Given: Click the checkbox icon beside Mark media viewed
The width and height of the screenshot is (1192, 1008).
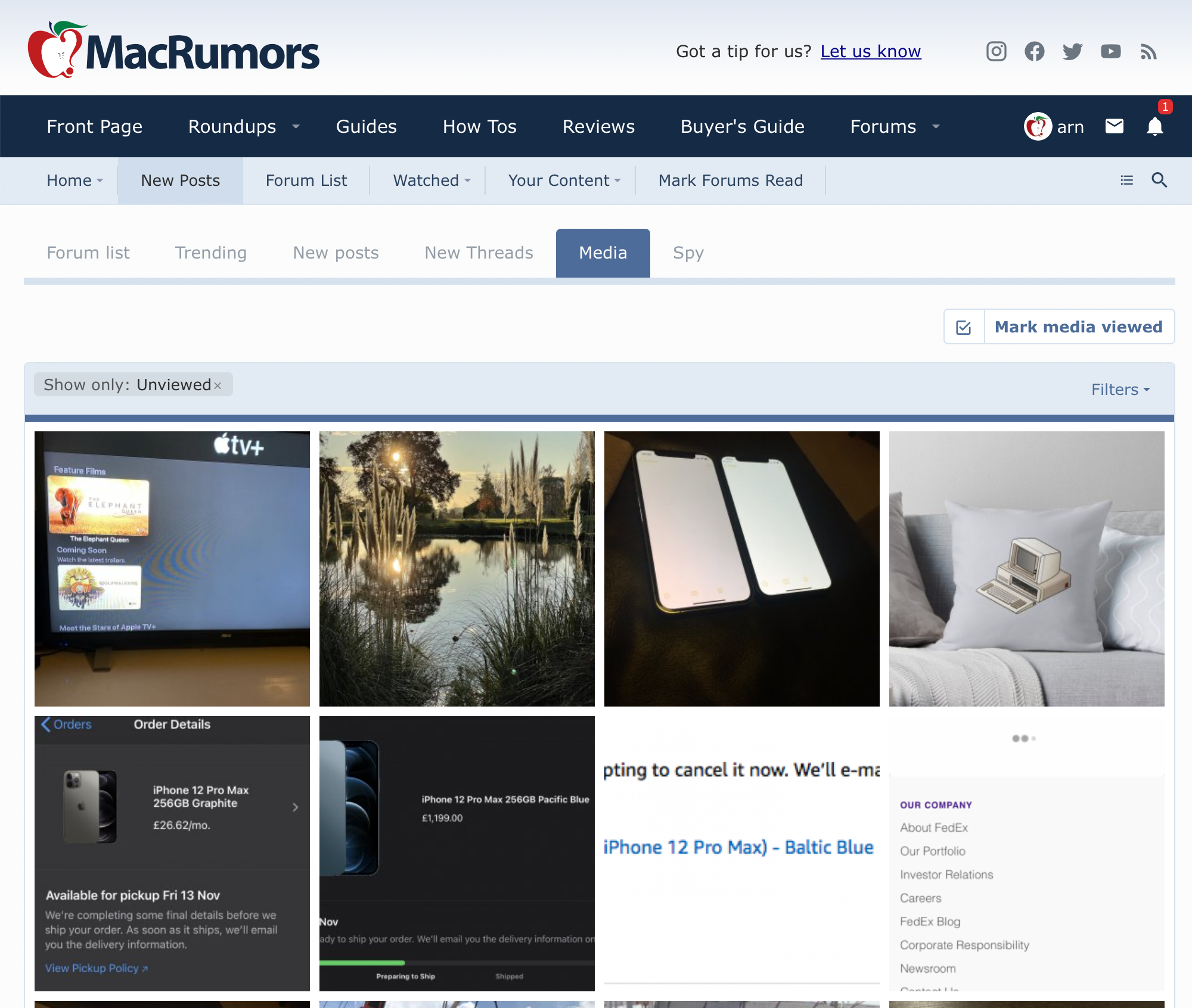Looking at the screenshot, I should point(964,327).
